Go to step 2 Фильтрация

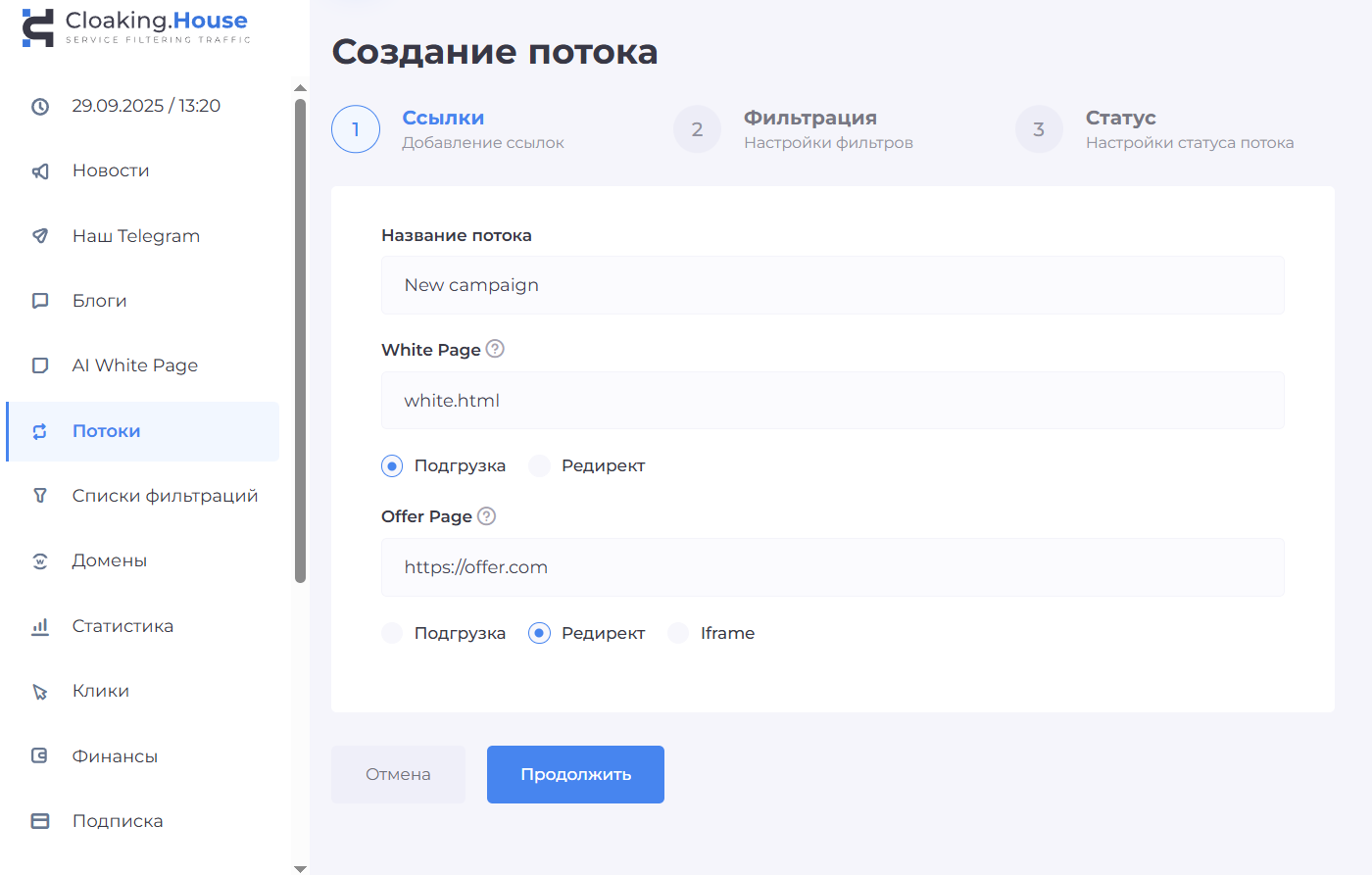(697, 129)
